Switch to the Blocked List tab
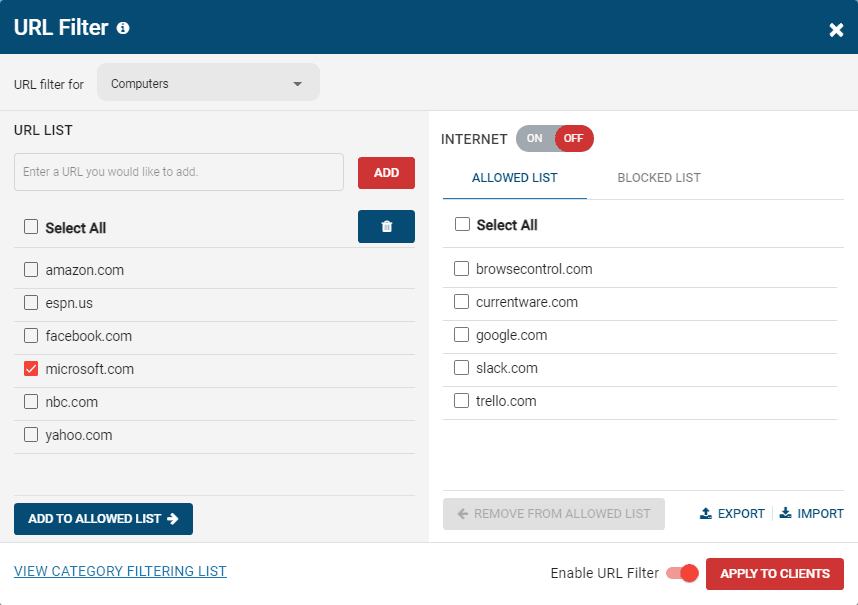 [x=659, y=178]
